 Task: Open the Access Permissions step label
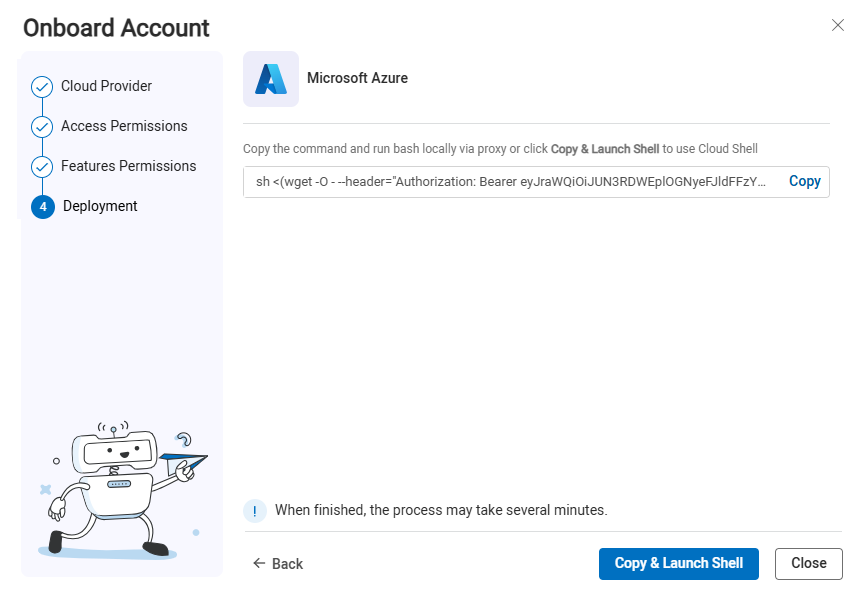click(x=124, y=126)
